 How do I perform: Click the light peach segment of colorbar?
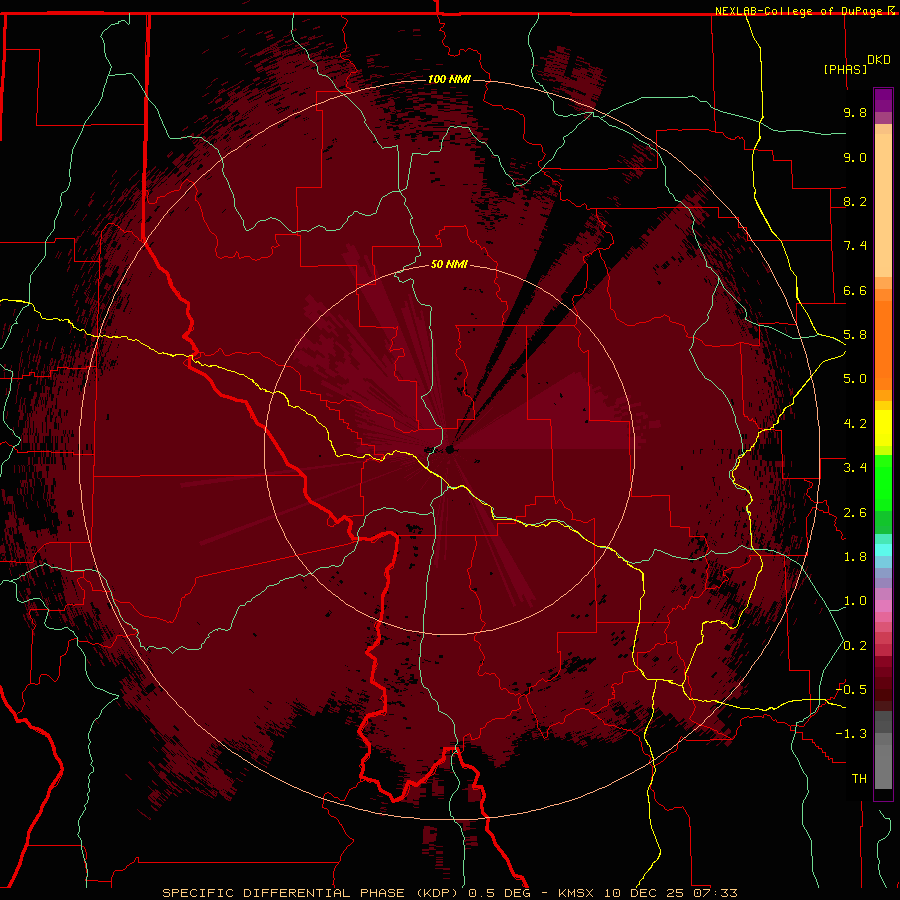(x=883, y=207)
